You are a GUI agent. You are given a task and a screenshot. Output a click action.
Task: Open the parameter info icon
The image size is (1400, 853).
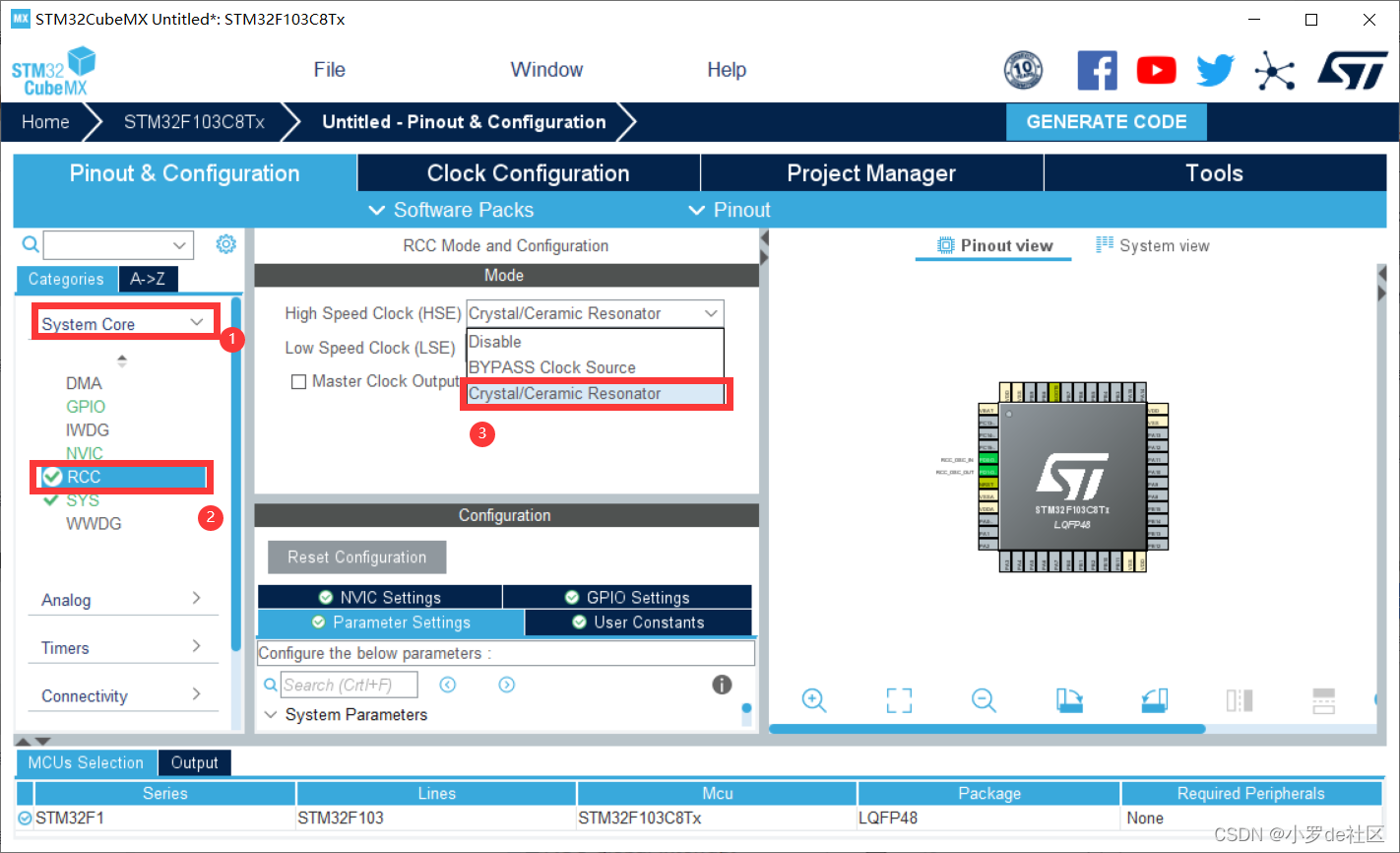point(722,685)
